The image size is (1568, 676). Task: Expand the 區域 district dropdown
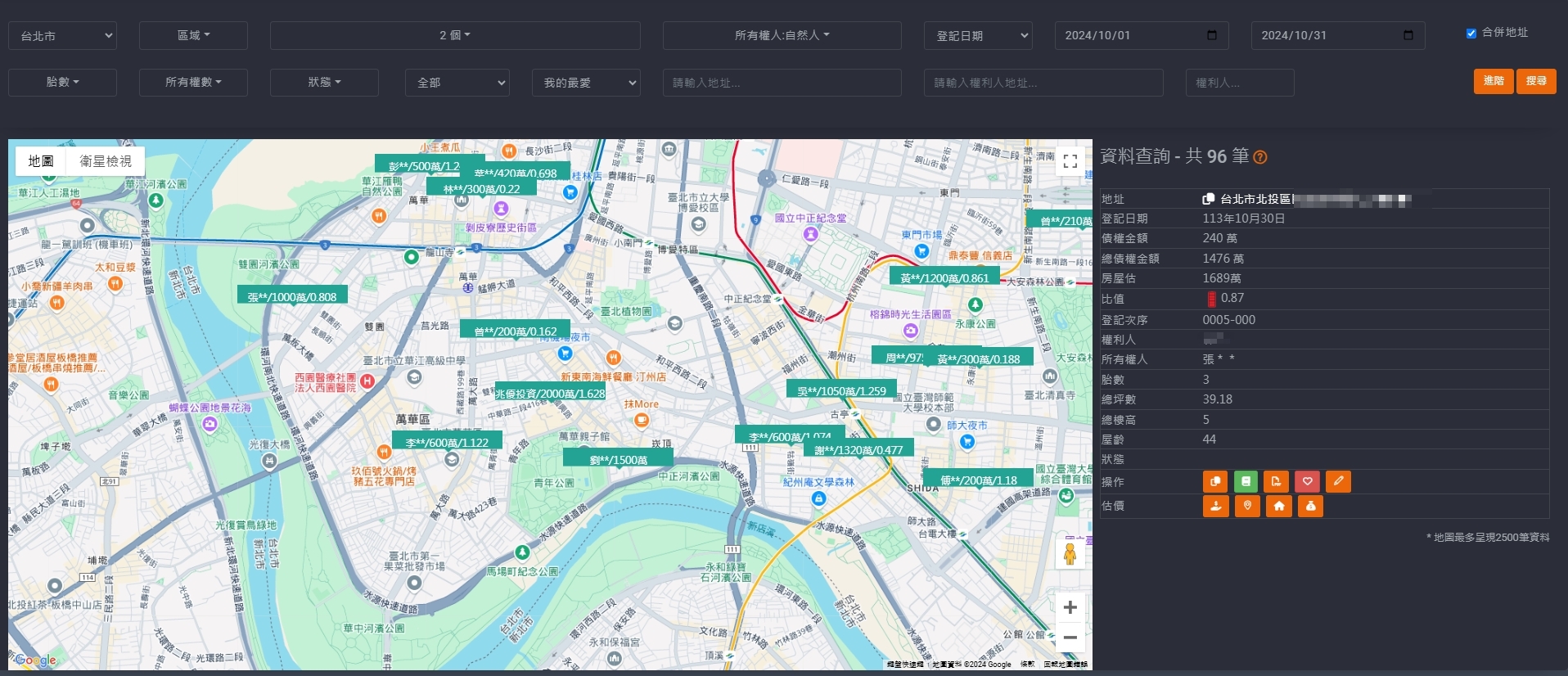click(x=193, y=35)
